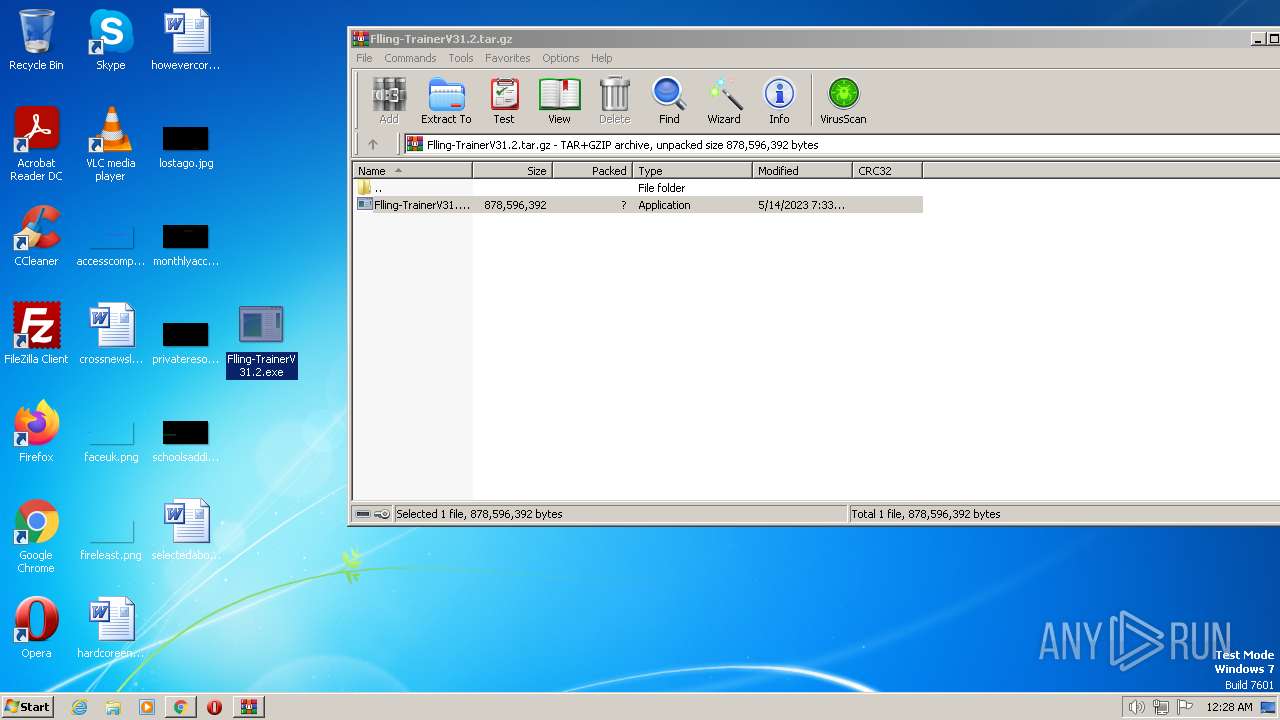Click the Delete toolbar icon
This screenshot has height=720, width=1280.
point(614,101)
